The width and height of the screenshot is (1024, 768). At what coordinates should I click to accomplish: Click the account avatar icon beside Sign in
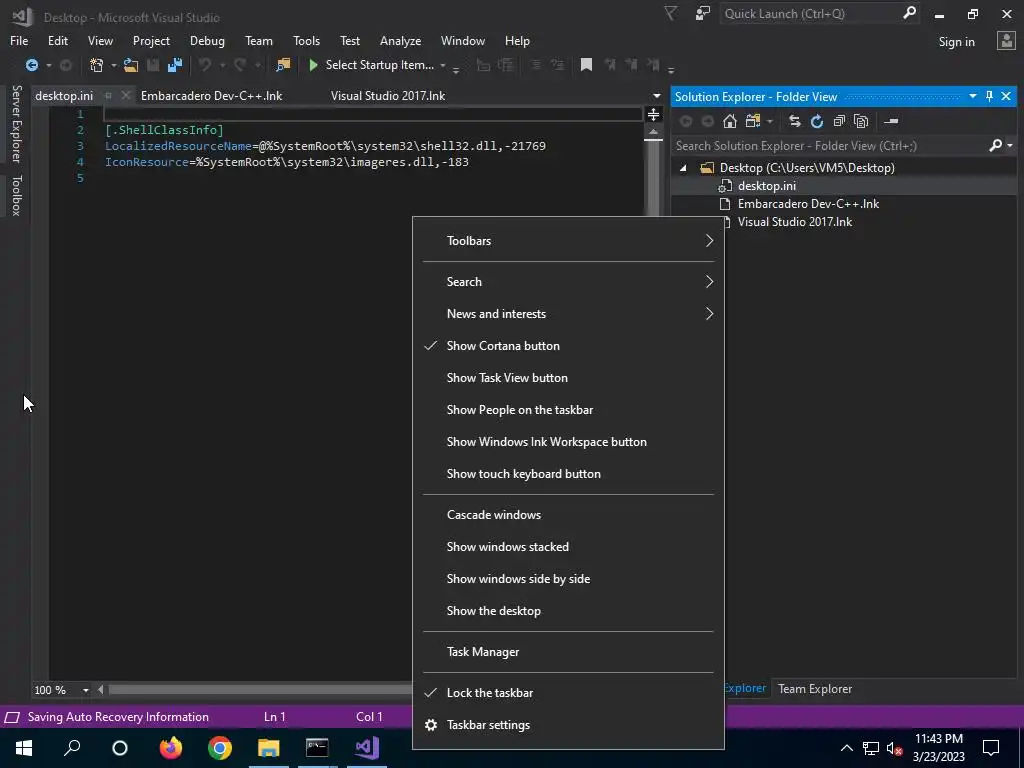click(1006, 41)
